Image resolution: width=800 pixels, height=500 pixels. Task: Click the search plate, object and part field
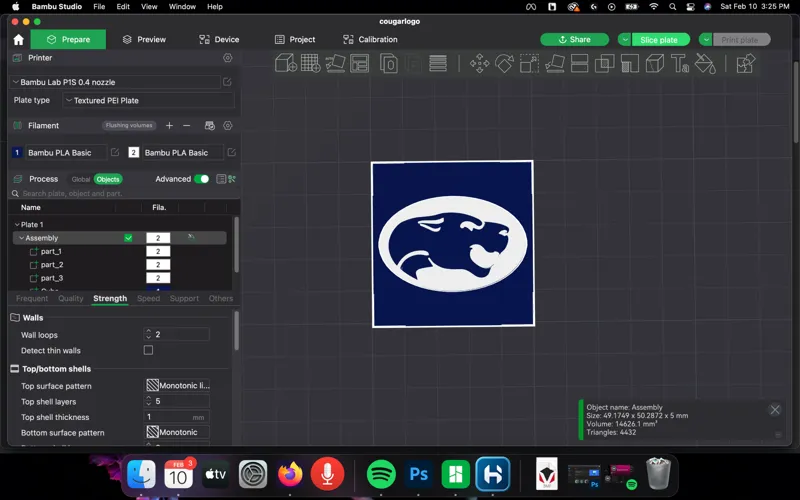[122, 193]
